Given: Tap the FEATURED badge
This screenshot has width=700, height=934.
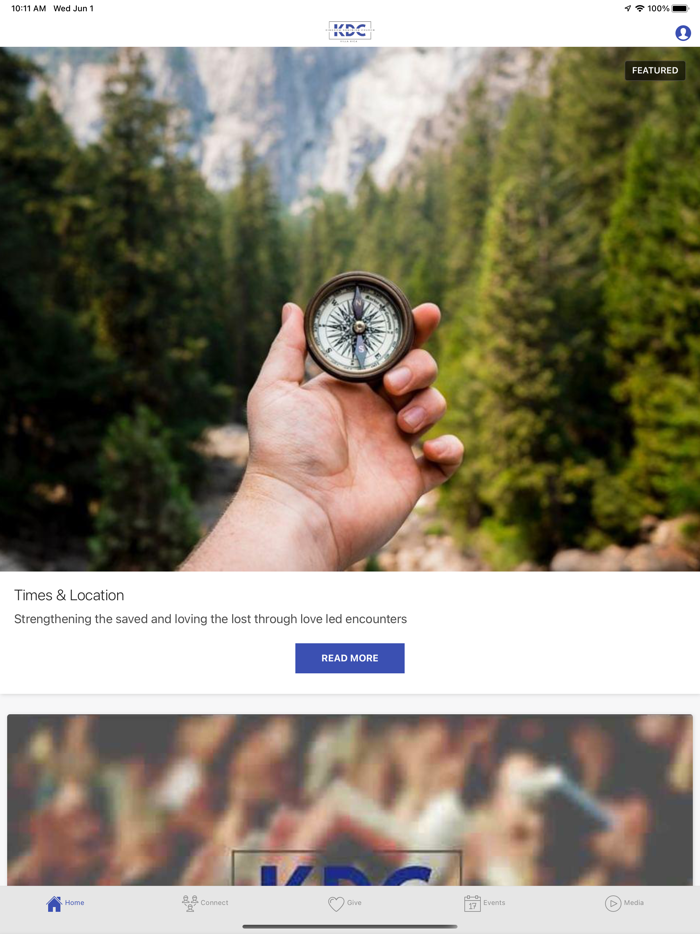Looking at the screenshot, I should (655, 70).
